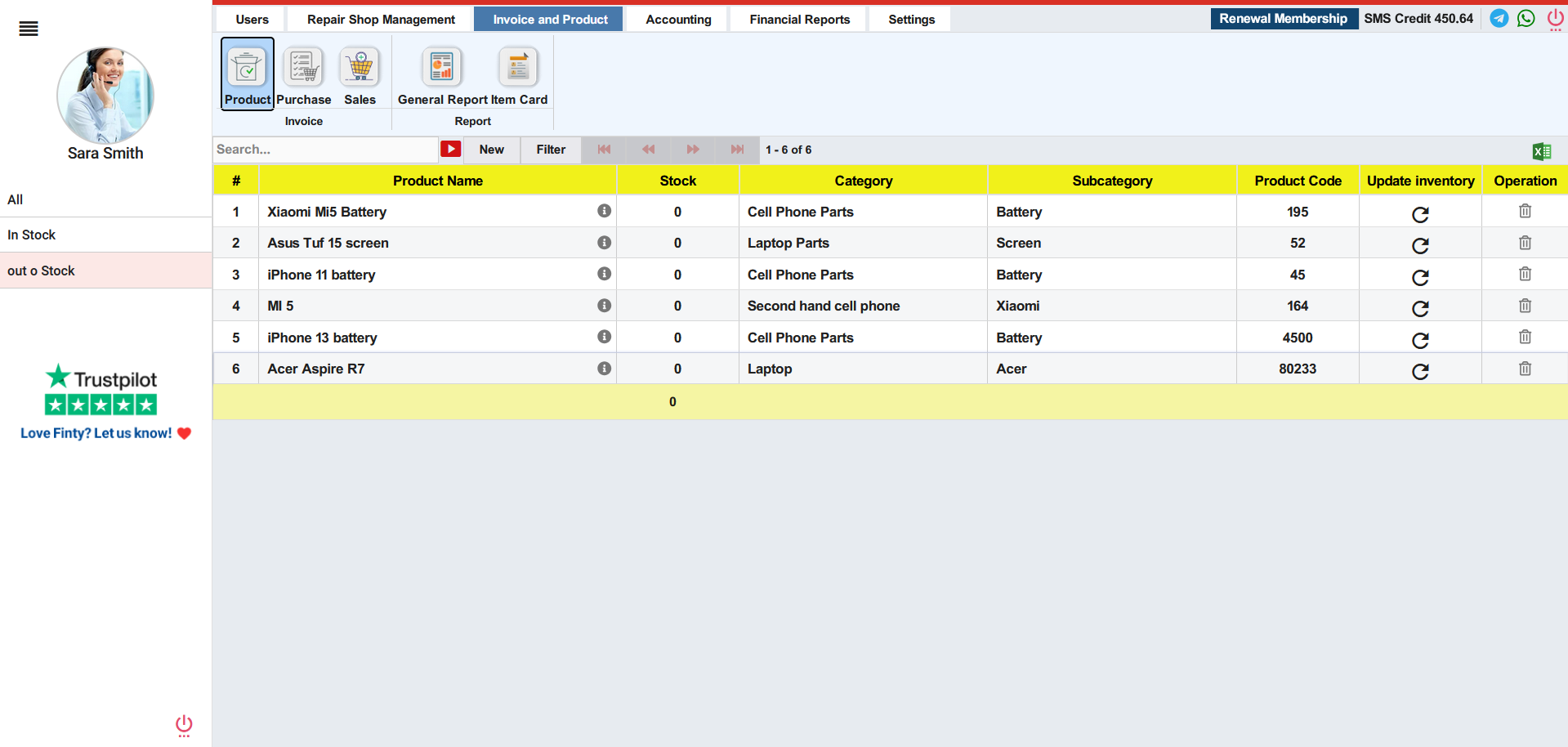
Task: Click Sara Smith profile picture
Action: pyautogui.click(x=105, y=95)
